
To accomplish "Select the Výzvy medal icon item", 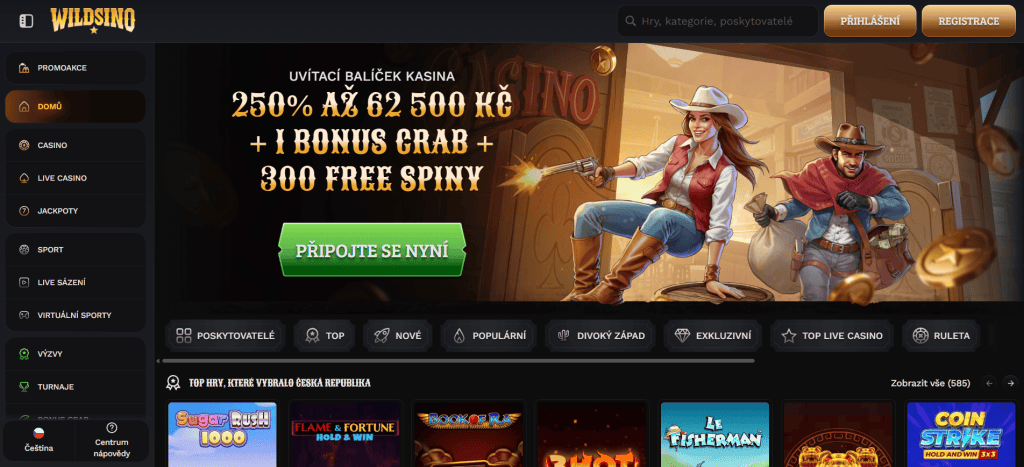I will [x=24, y=354].
